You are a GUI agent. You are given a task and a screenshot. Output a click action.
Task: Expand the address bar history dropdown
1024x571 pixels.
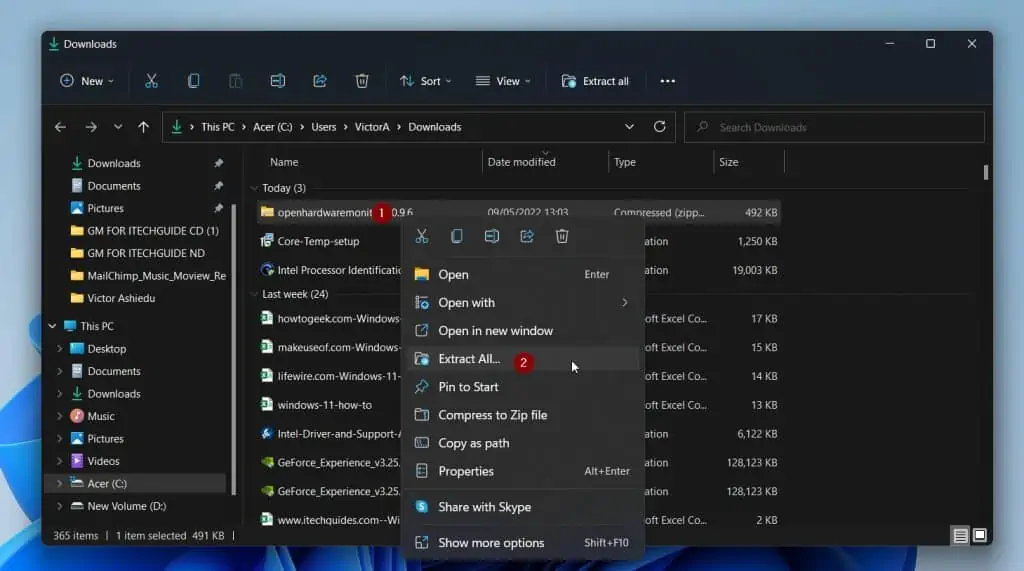coord(629,127)
